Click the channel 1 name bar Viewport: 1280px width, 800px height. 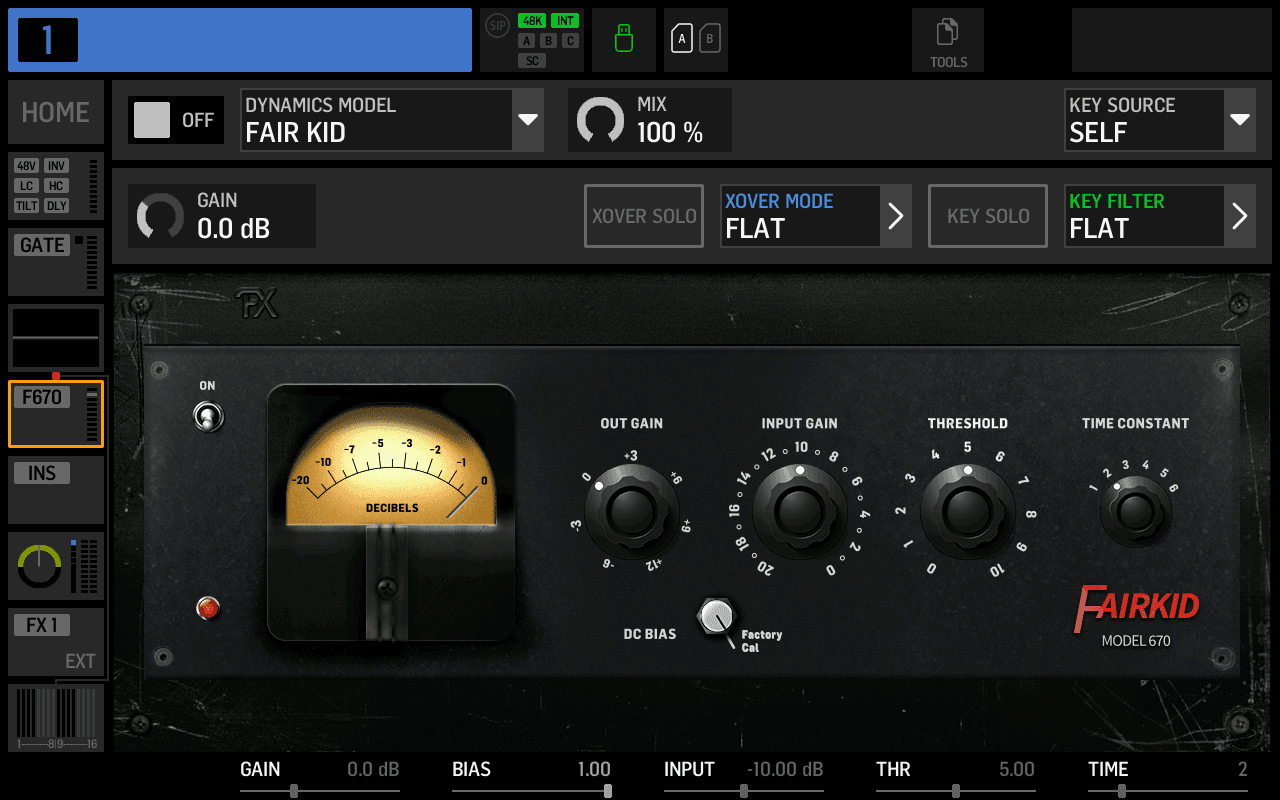[x=240, y=40]
